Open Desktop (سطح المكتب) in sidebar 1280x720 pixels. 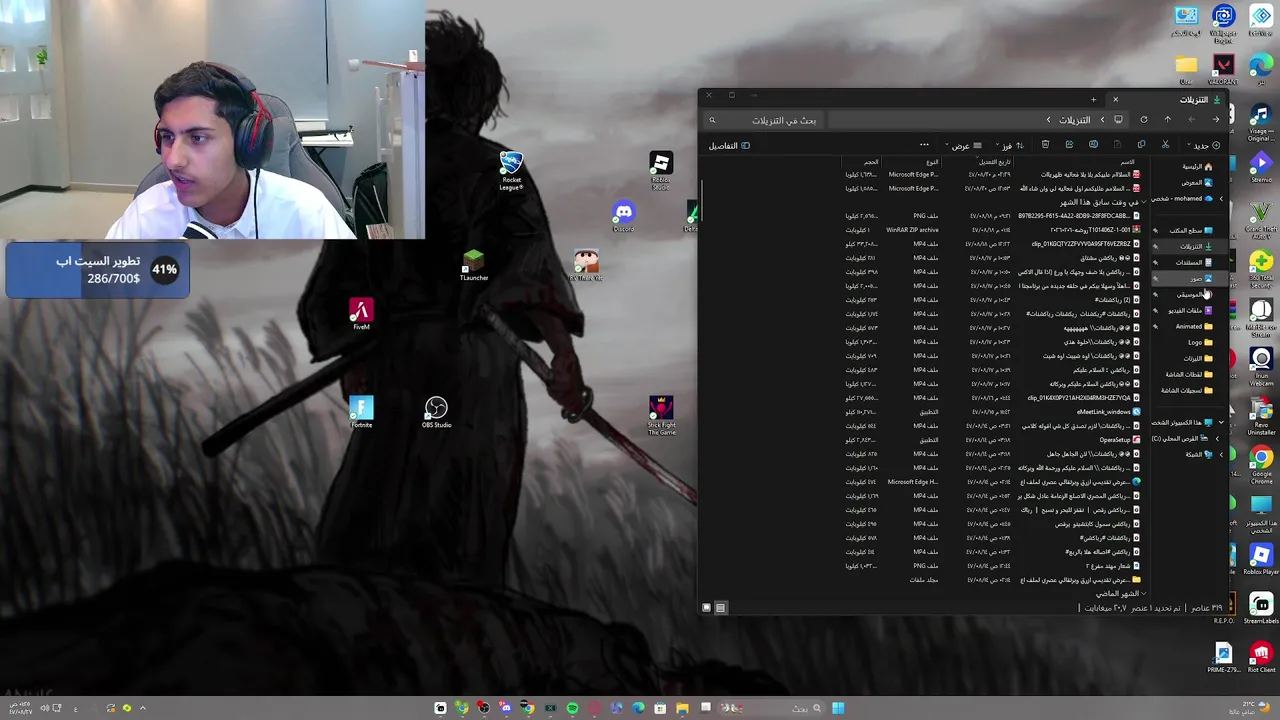coord(1190,231)
